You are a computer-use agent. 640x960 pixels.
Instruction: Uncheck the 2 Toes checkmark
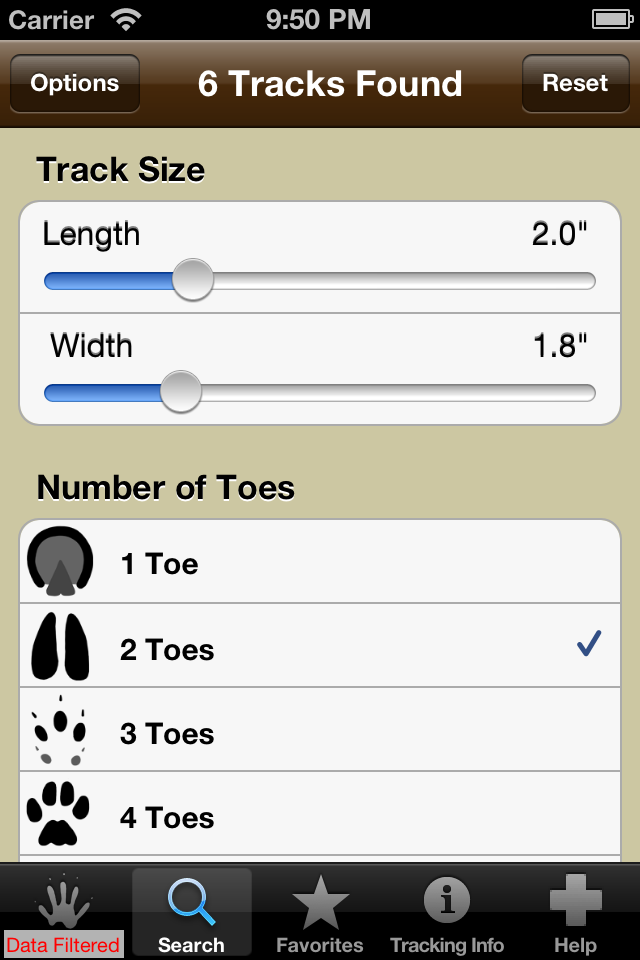(589, 643)
